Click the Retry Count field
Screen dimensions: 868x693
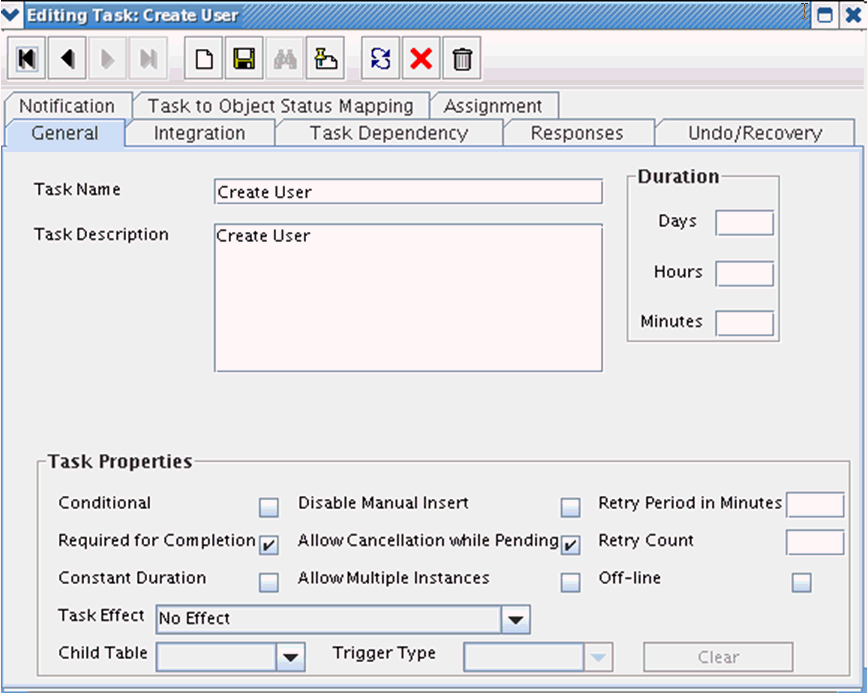(815, 542)
